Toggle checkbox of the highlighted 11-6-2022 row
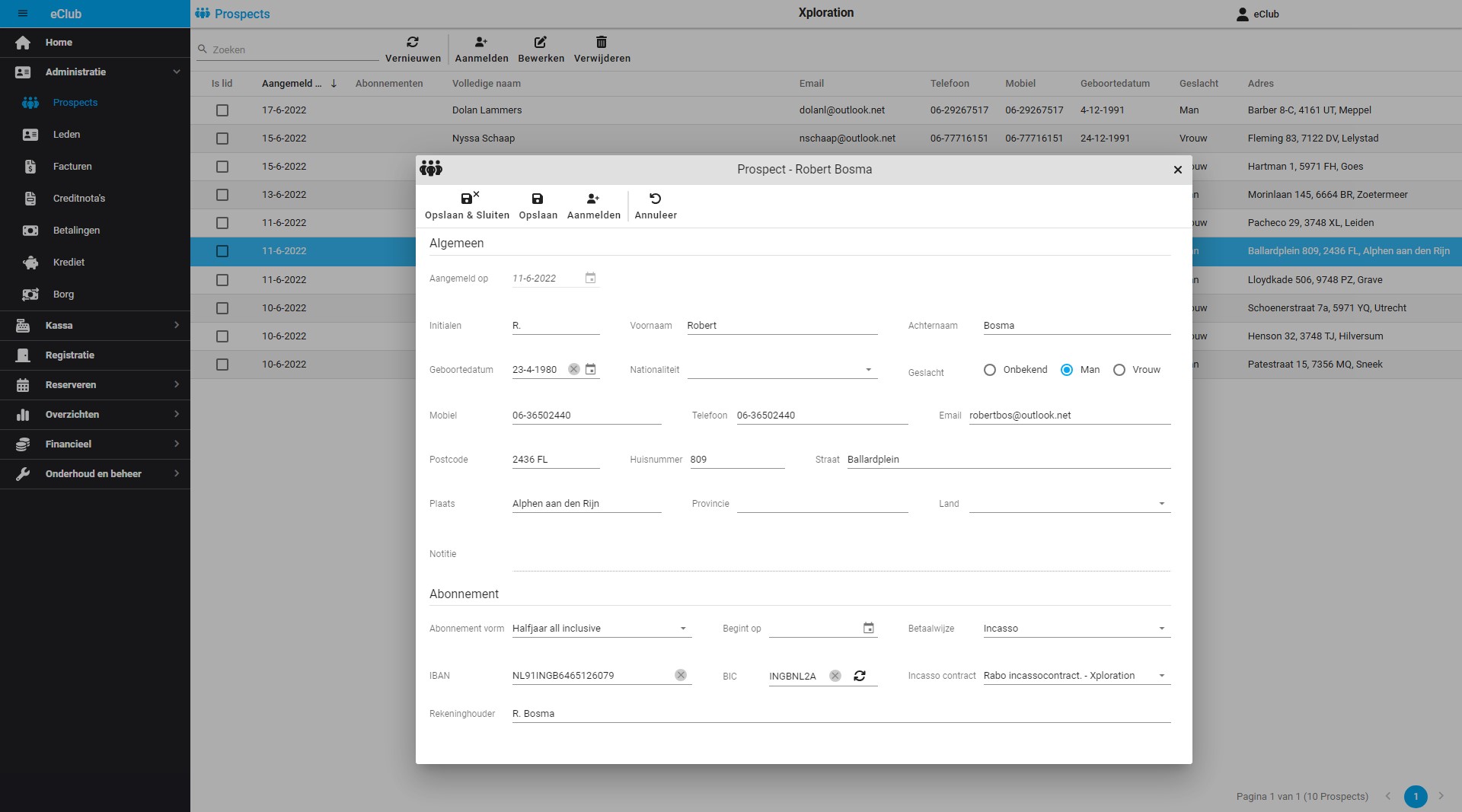 pyautogui.click(x=222, y=251)
